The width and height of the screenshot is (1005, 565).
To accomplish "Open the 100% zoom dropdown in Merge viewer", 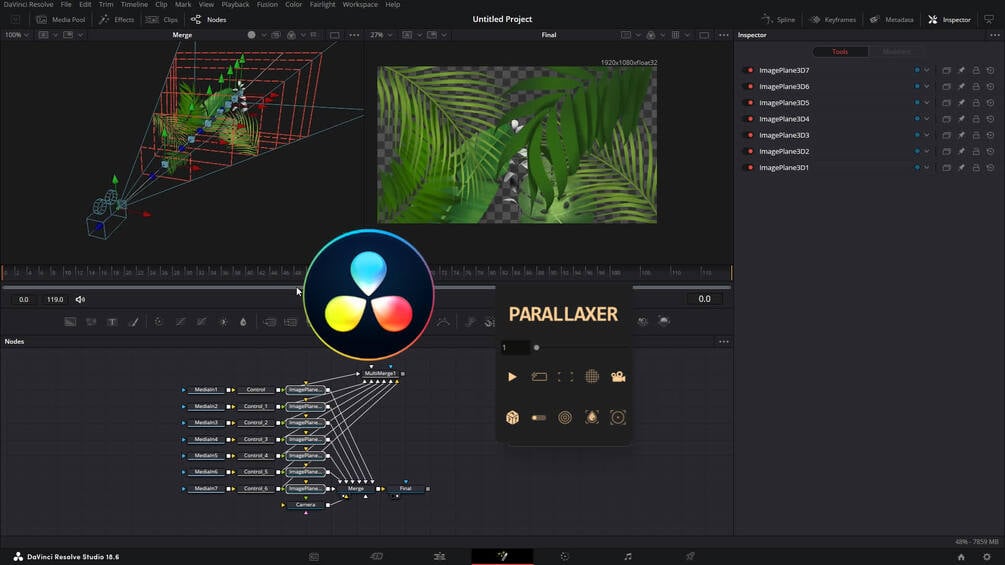I will coord(17,35).
